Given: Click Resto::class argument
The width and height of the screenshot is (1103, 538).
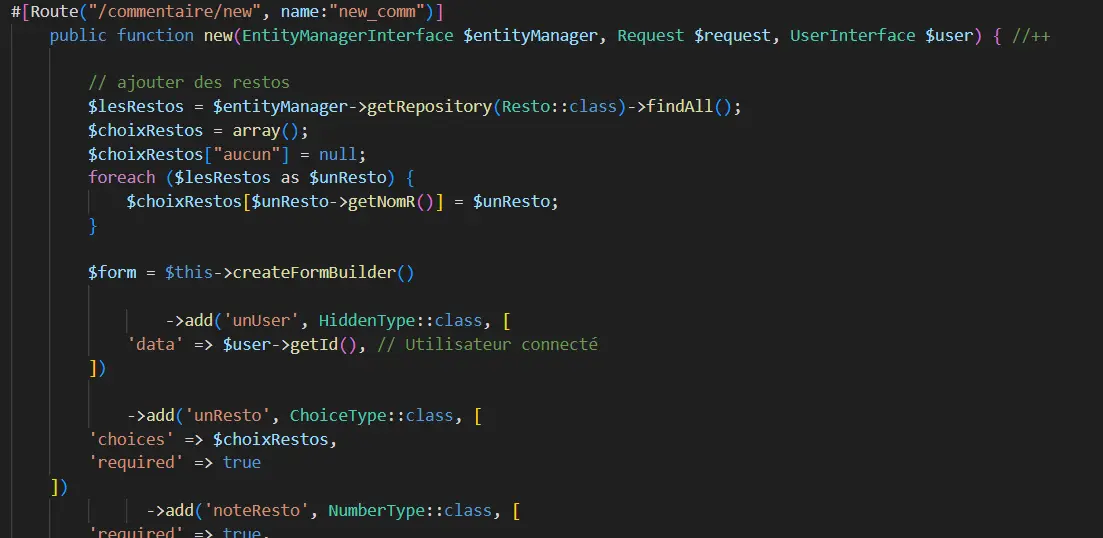Looking at the screenshot, I should pyautogui.click(x=559, y=107).
